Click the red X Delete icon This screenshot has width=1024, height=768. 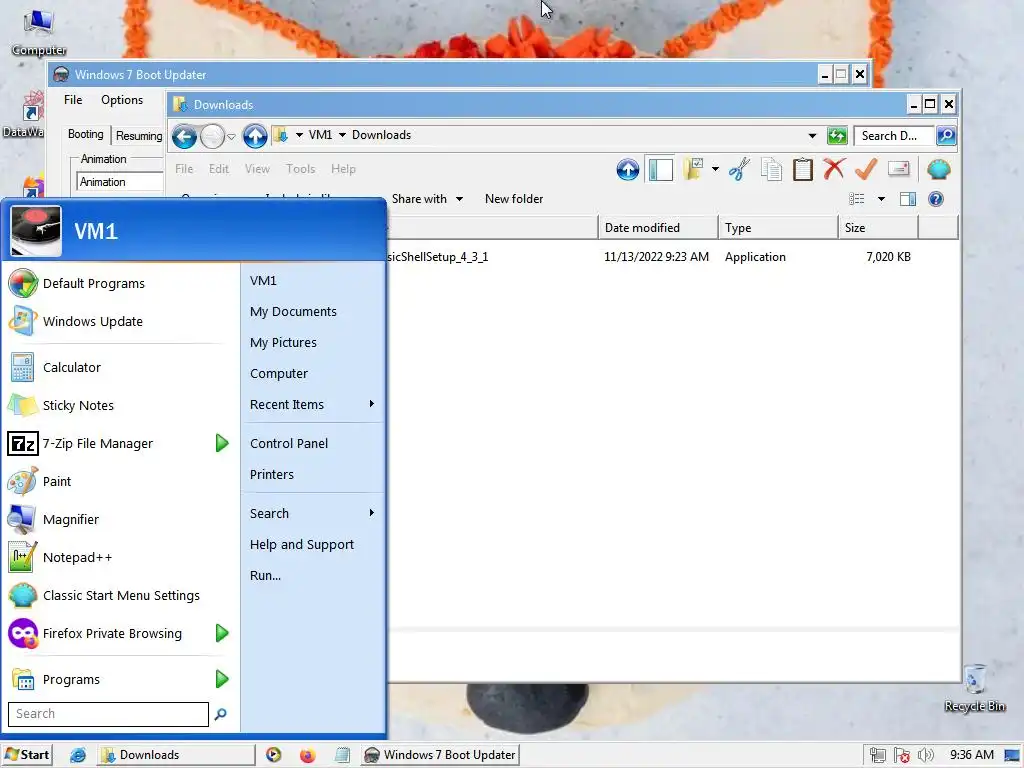click(x=834, y=169)
